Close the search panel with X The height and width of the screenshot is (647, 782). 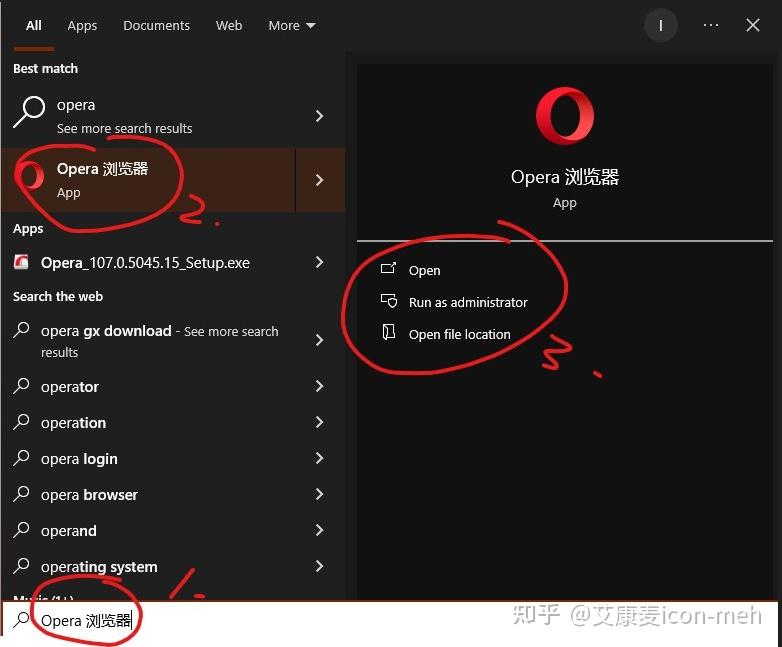point(753,25)
